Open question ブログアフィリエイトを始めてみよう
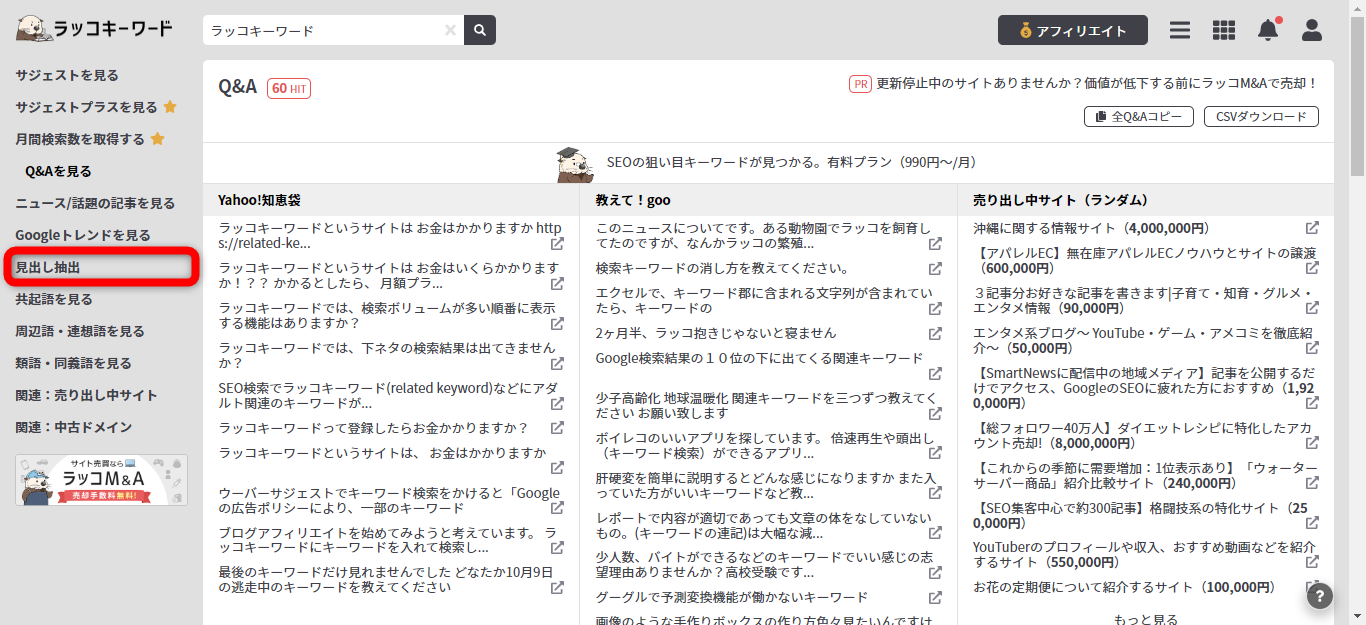 pos(388,540)
